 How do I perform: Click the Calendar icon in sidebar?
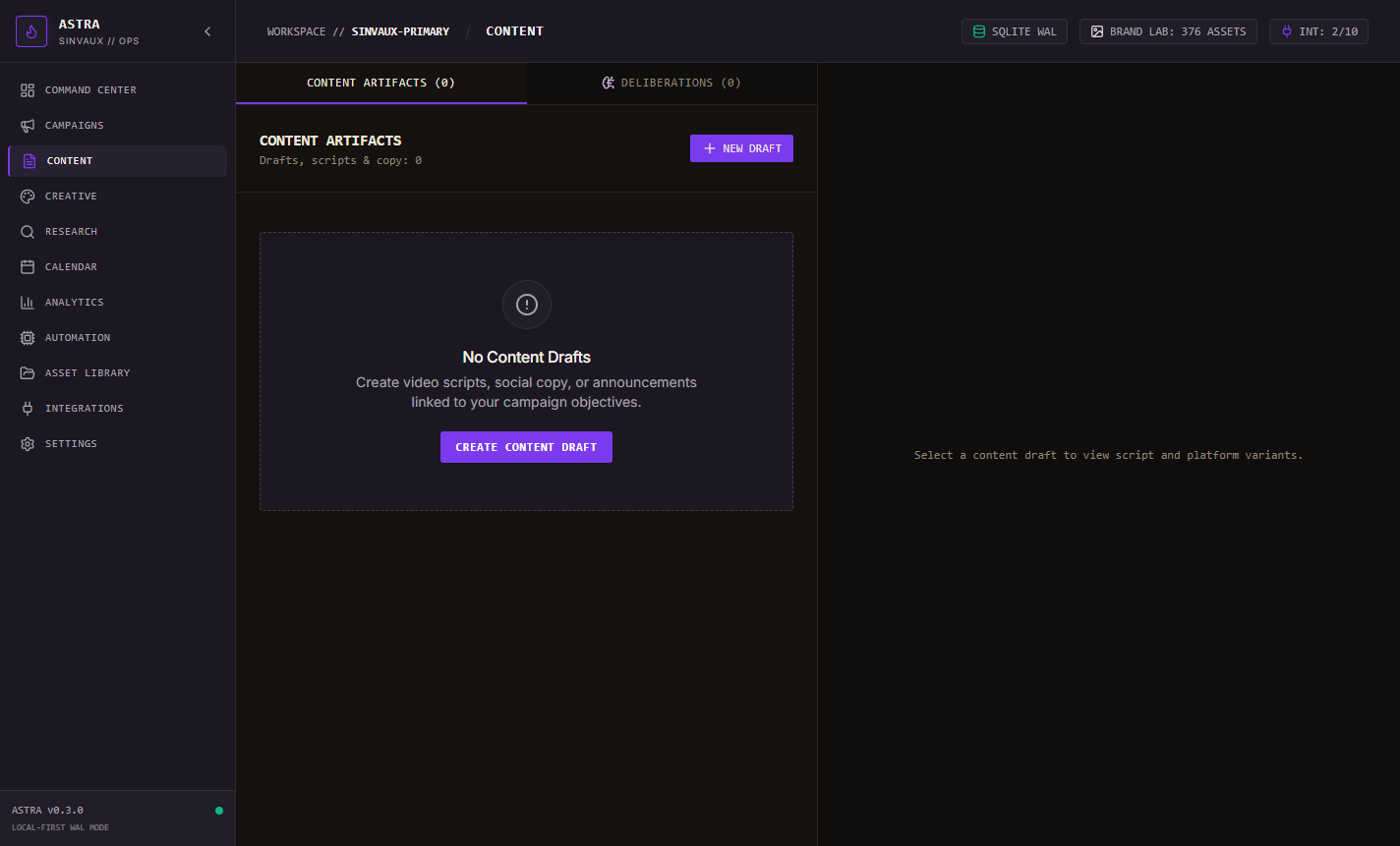click(28, 267)
